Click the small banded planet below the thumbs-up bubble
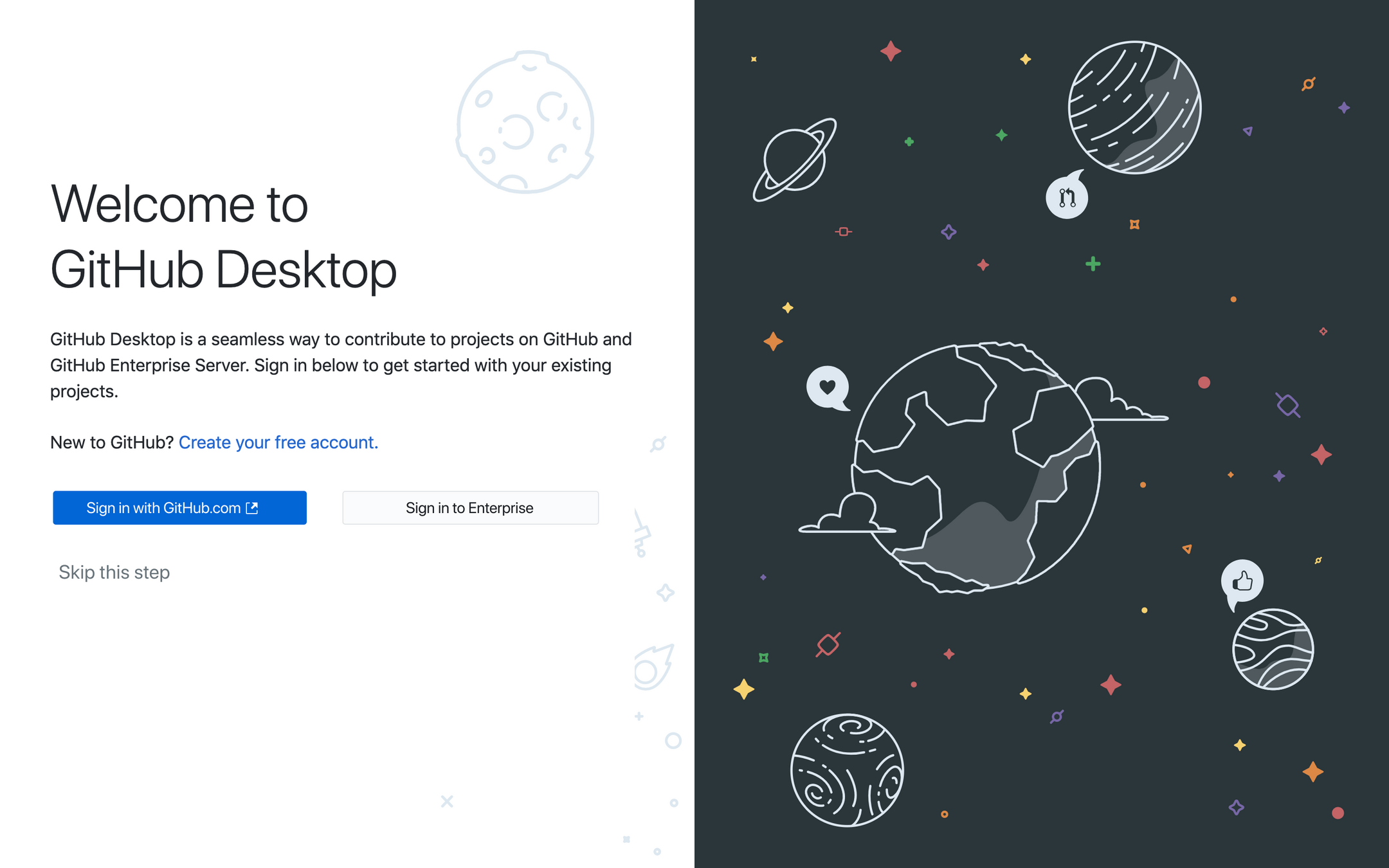The image size is (1389, 868). pyautogui.click(x=1273, y=649)
